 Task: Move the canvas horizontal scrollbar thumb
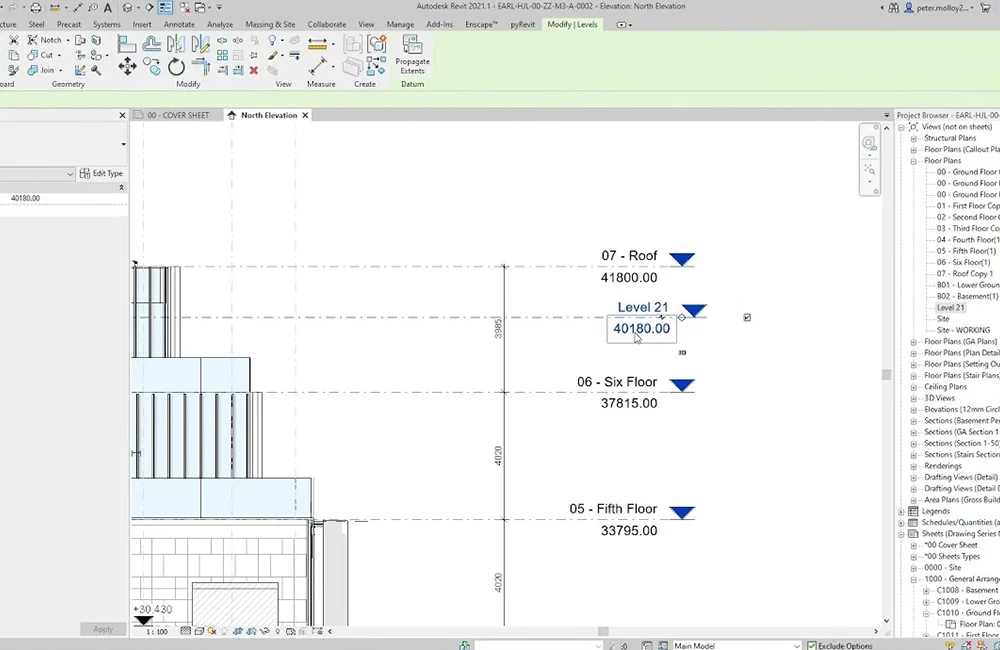click(x=603, y=632)
